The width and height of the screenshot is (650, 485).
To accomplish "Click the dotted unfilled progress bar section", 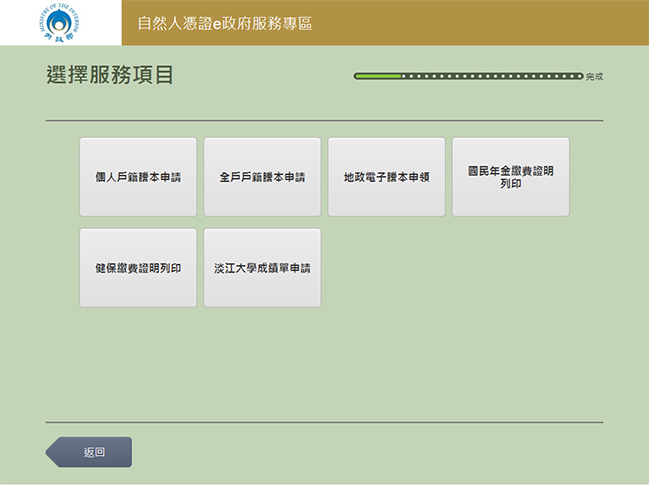I will (490, 76).
